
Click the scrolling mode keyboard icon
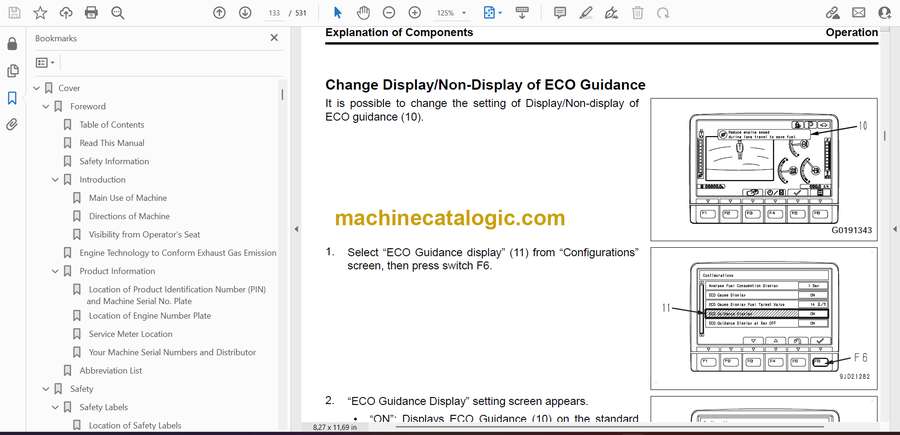click(x=522, y=13)
